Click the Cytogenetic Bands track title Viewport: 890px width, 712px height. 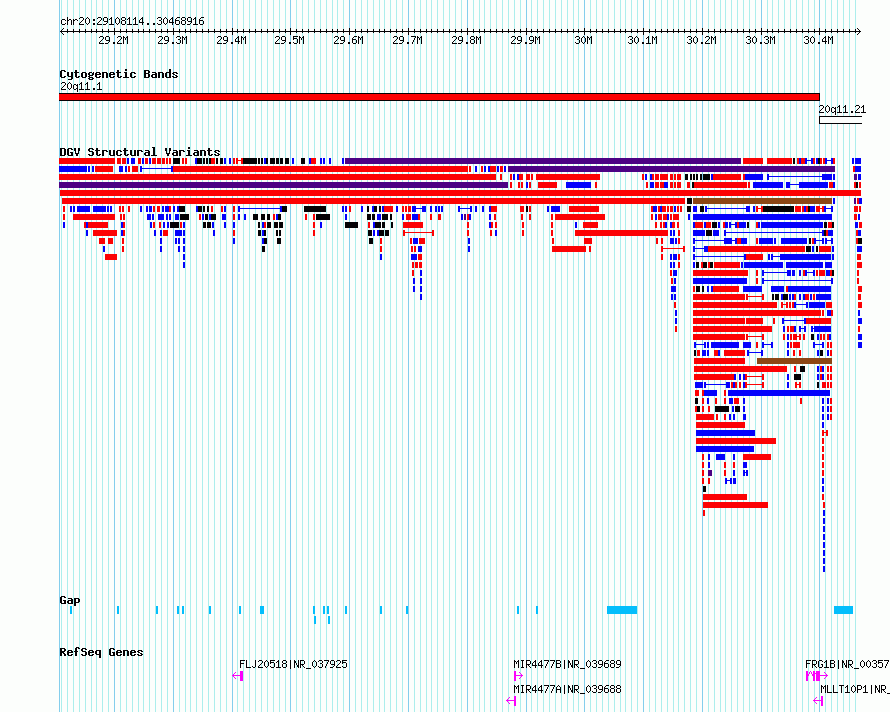119,74
